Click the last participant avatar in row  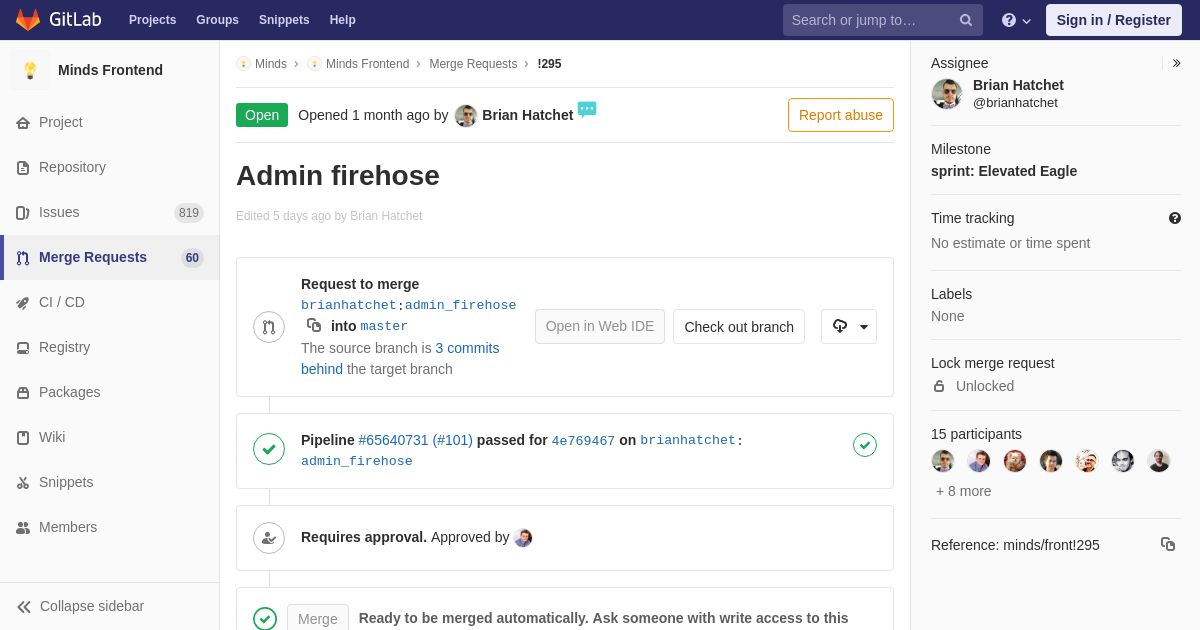1159,461
